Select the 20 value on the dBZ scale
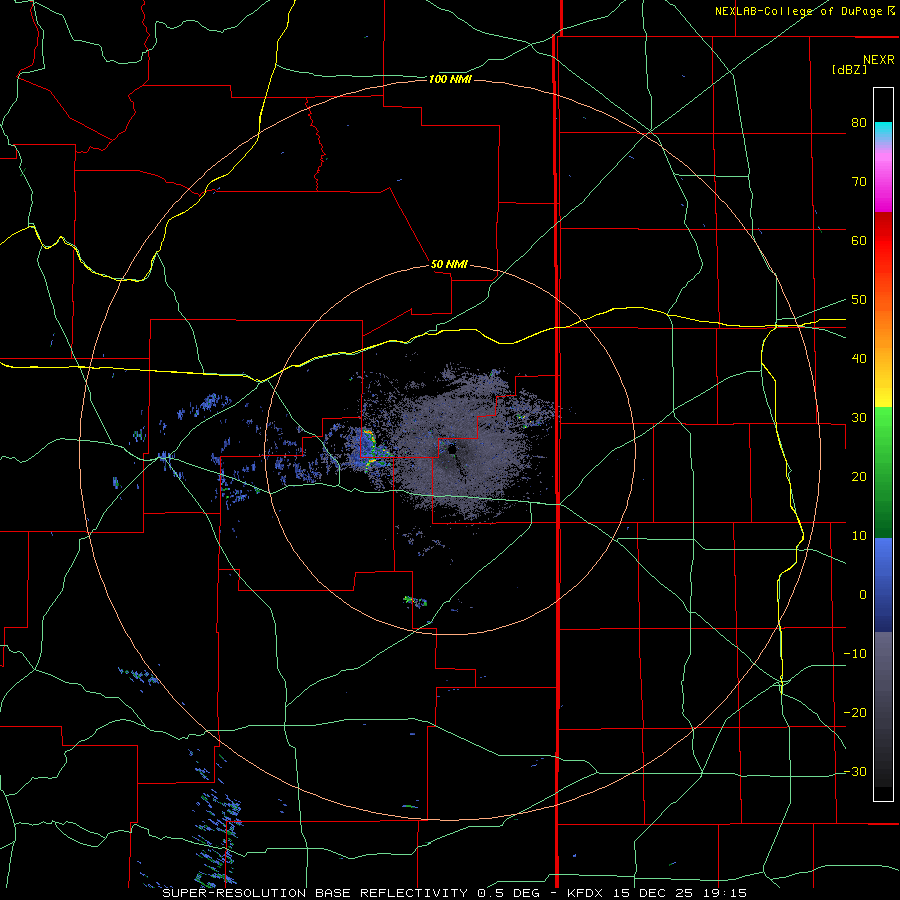This screenshot has height=900, width=900. [859, 476]
